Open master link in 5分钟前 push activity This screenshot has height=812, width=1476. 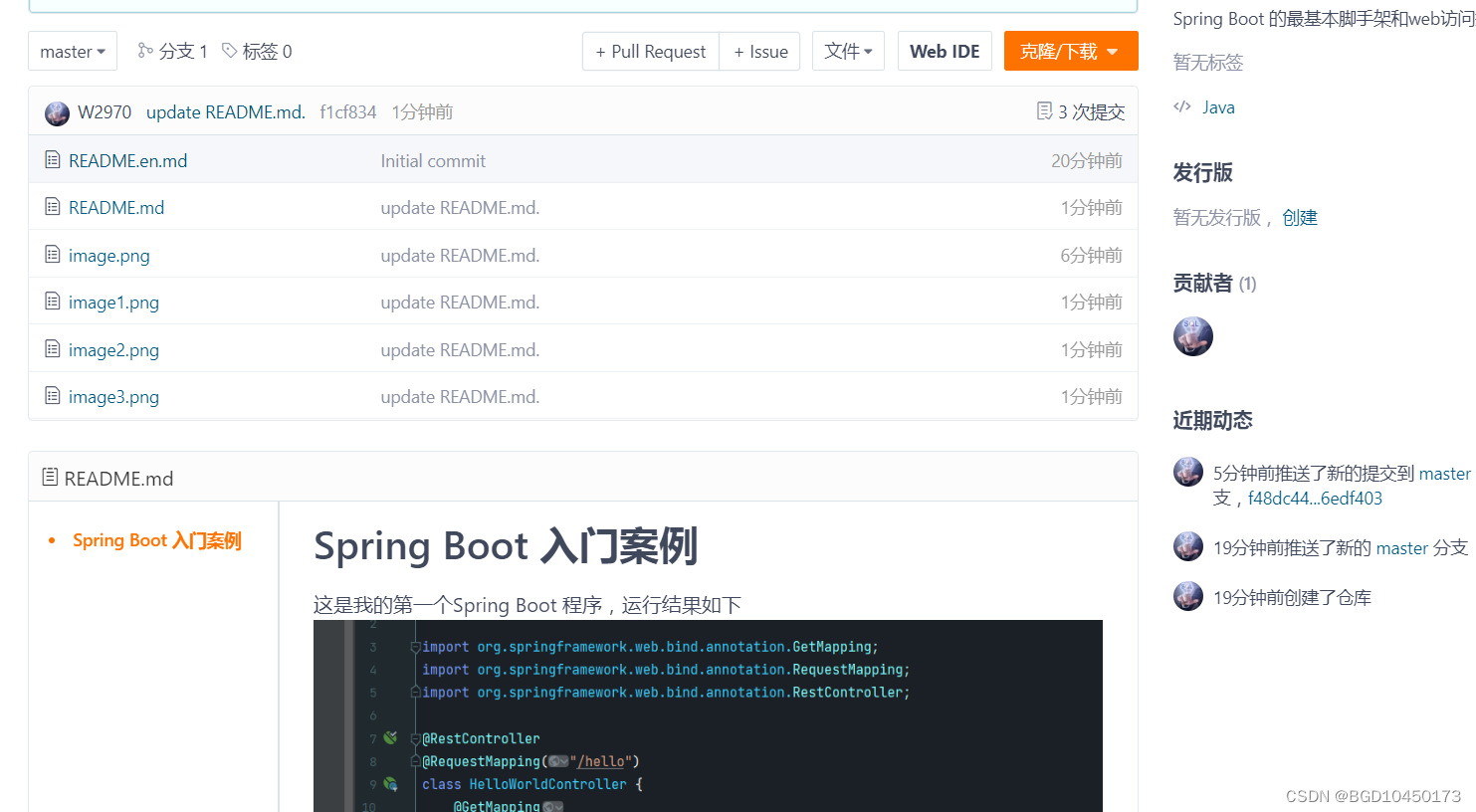(x=1445, y=474)
